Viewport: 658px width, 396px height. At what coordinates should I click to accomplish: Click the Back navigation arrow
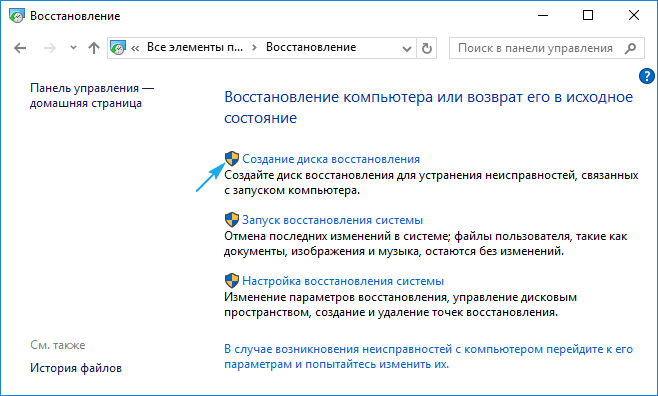point(20,48)
